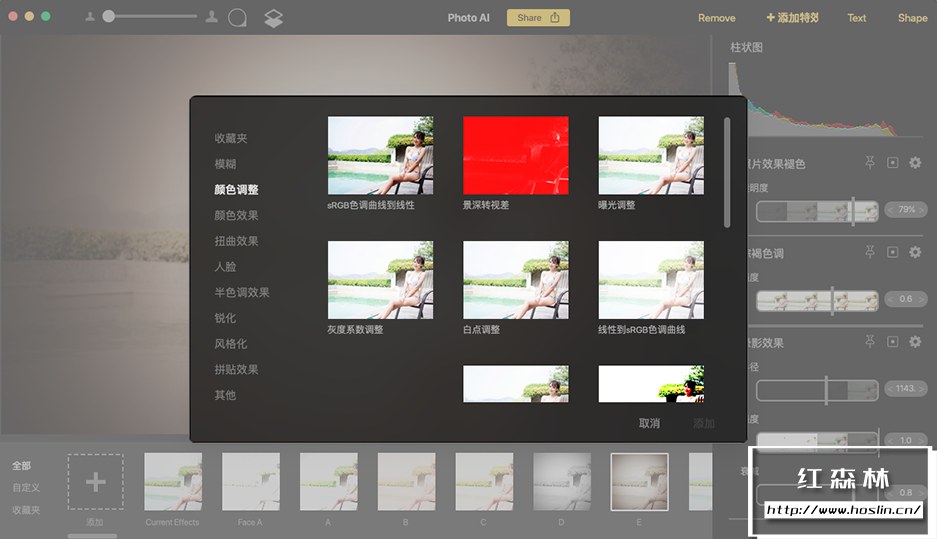Select the 风格化 stylize category
The height and width of the screenshot is (539, 937).
(x=231, y=344)
